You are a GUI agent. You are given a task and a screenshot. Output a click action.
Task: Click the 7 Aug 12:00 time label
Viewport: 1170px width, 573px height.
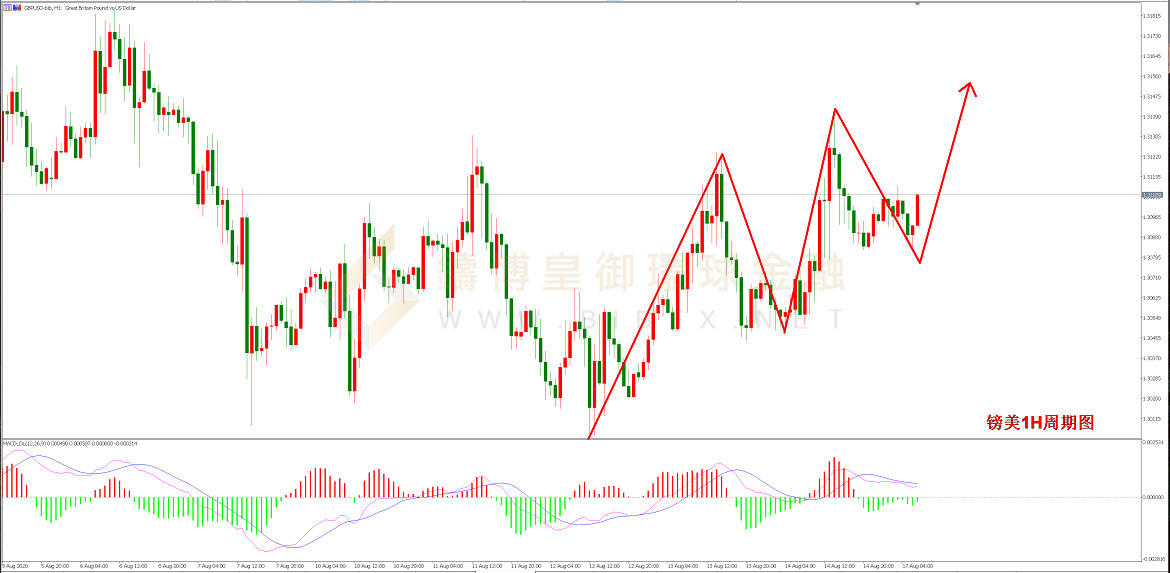pyautogui.click(x=249, y=566)
